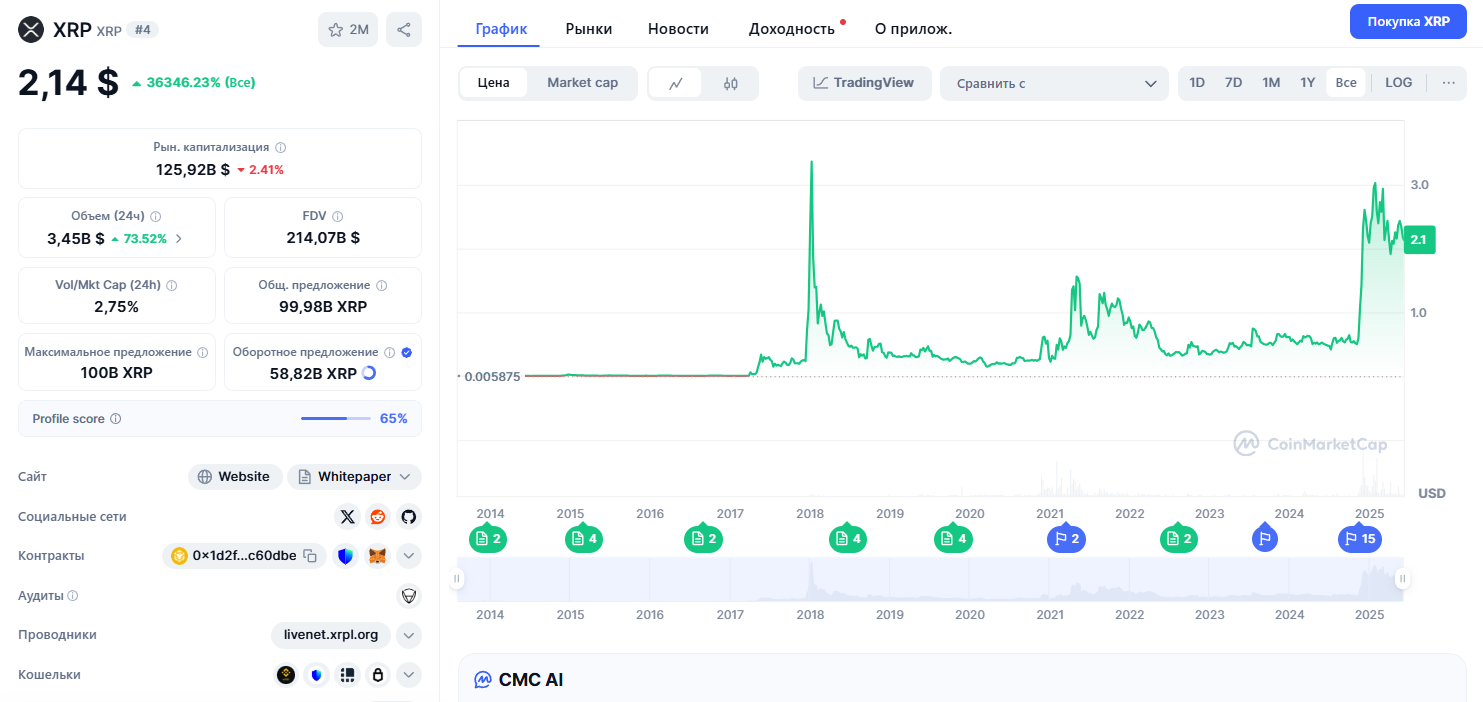The image size is (1483, 702).
Task: Open the Reddit social link icon
Action: point(377,517)
